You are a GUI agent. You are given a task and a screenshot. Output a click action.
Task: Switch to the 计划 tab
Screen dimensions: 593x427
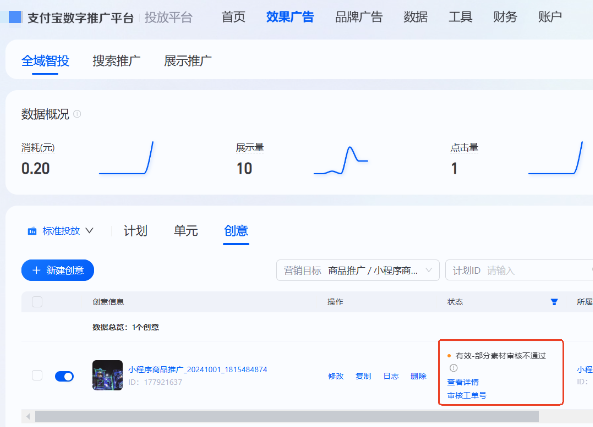tap(135, 231)
